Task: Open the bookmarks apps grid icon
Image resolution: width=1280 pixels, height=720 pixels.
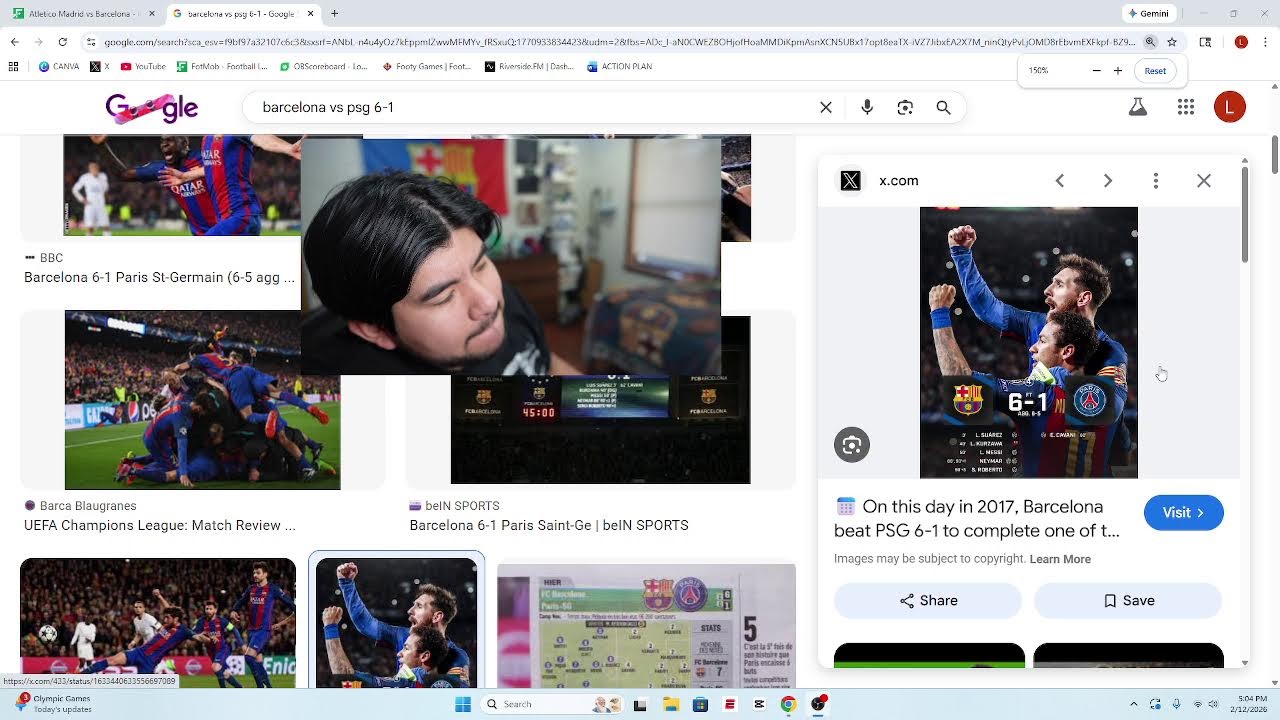Action: tap(14, 67)
